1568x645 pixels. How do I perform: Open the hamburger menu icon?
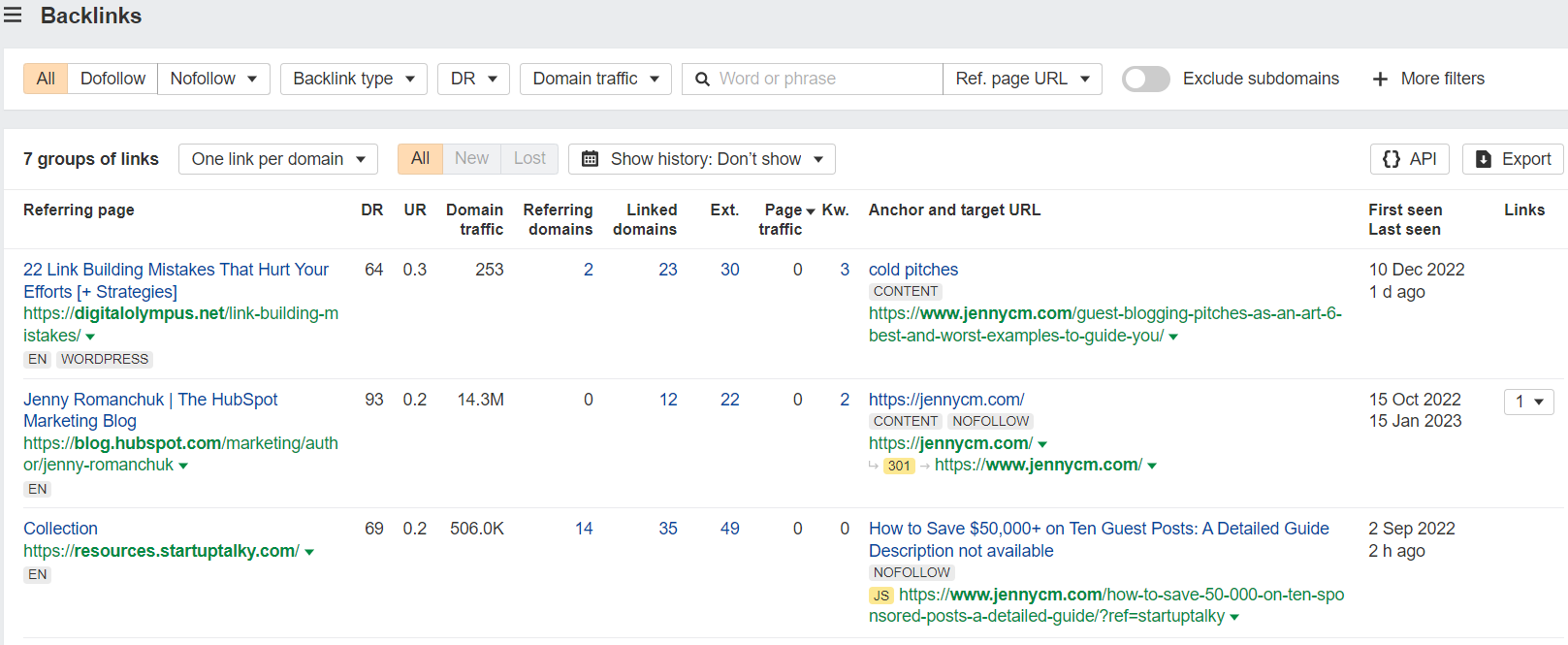pos(13,16)
